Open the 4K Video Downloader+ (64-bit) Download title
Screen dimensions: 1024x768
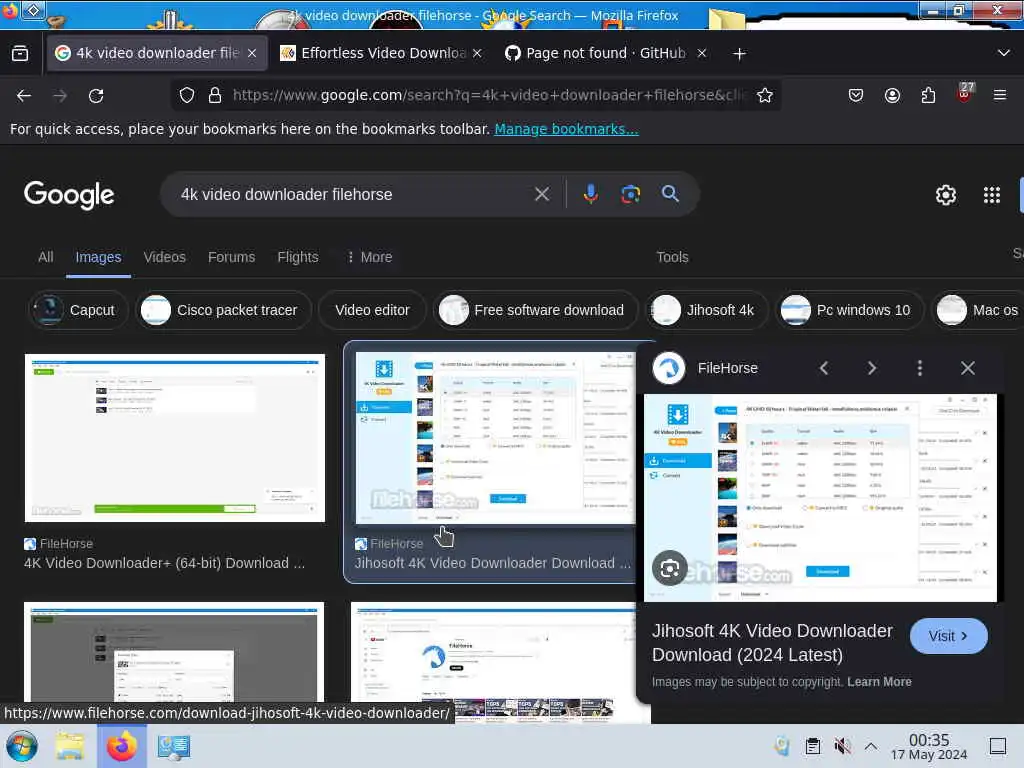coord(165,563)
